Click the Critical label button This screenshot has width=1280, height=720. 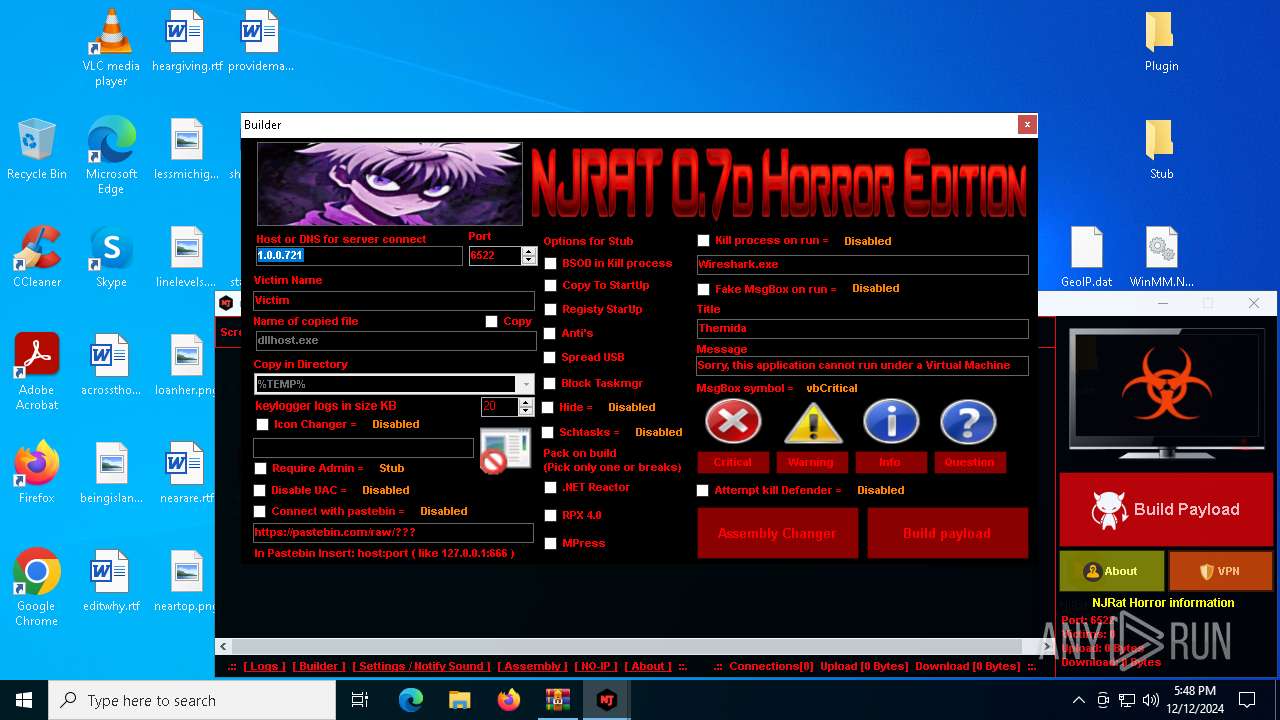coord(732,462)
